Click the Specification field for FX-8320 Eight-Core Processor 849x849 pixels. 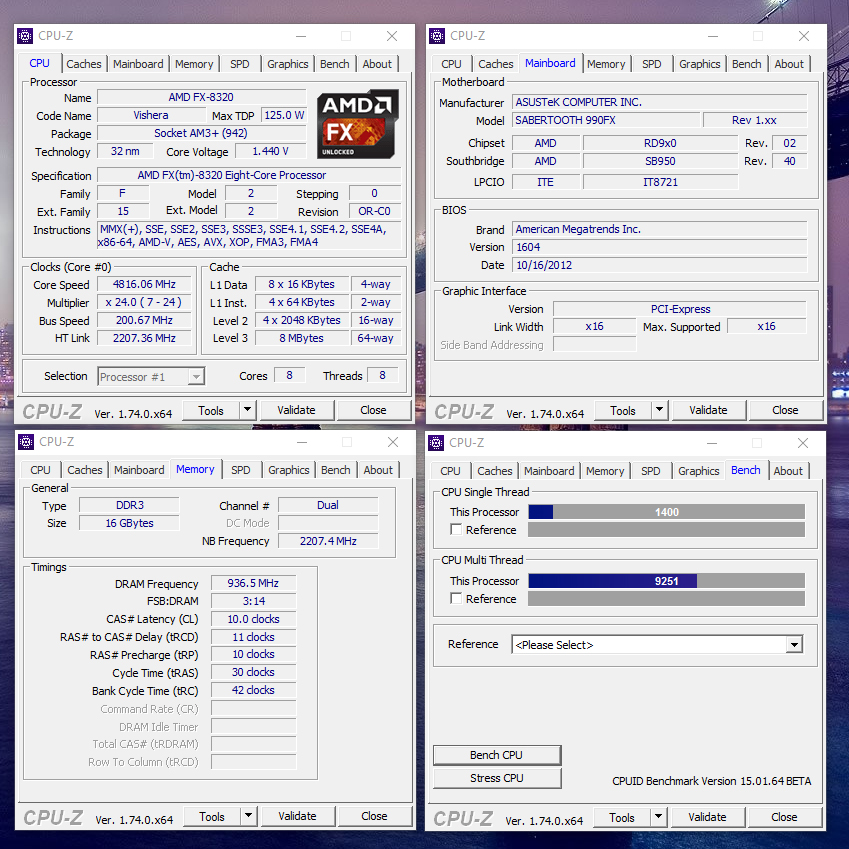[250, 175]
